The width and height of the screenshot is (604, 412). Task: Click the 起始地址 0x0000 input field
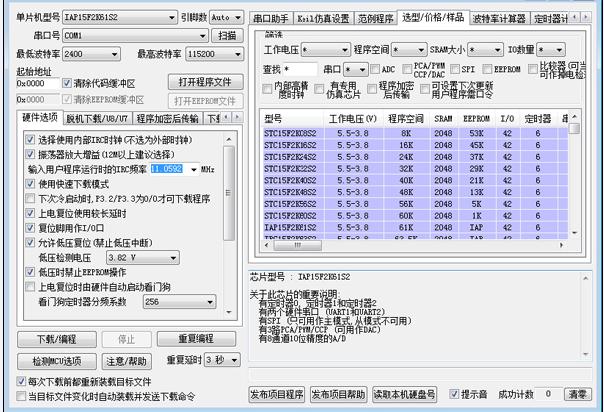(37, 83)
